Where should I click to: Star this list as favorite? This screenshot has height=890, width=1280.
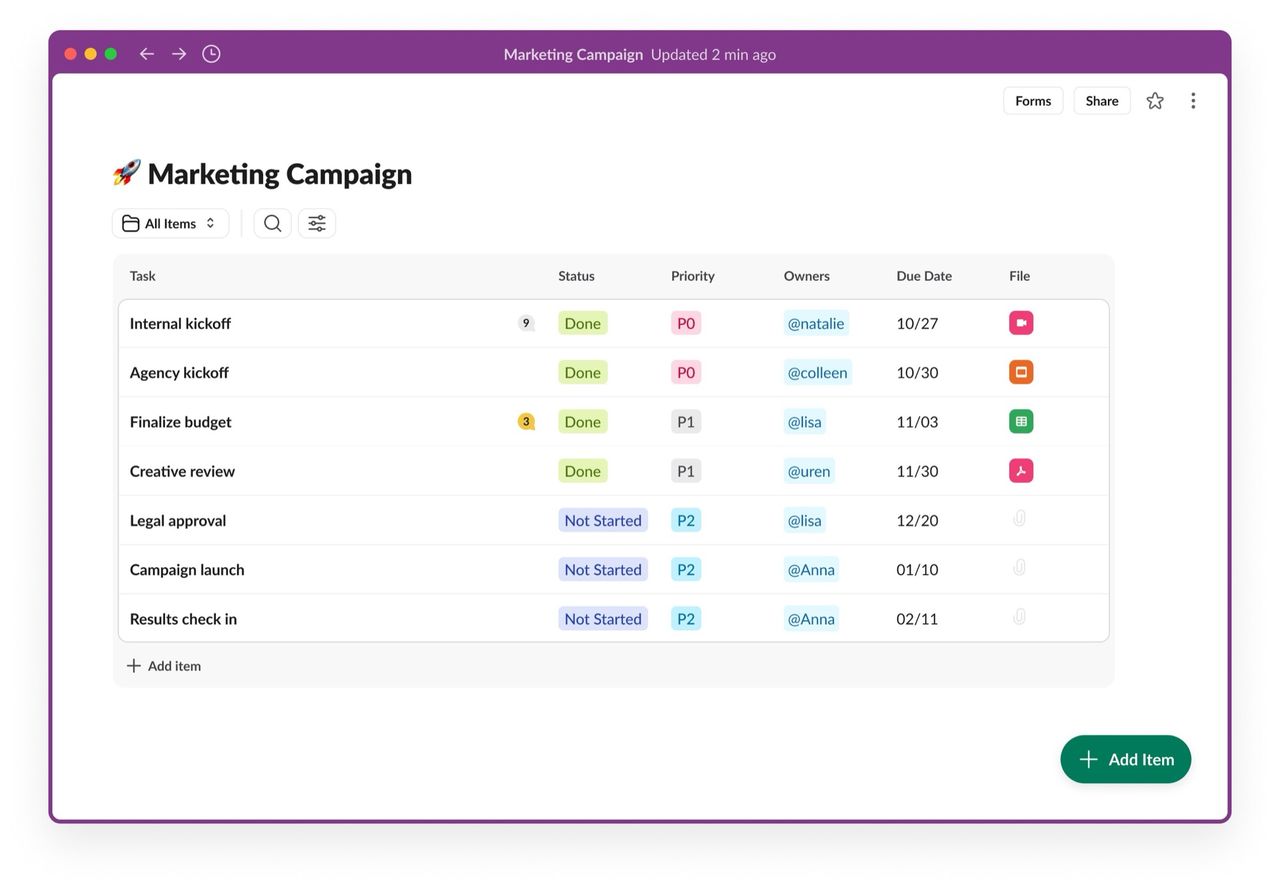click(x=1155, y=101)
